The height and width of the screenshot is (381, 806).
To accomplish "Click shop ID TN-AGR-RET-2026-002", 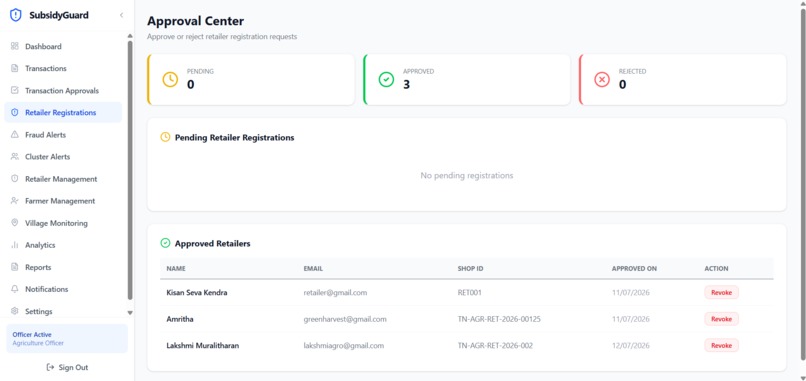I will [495, 346].
